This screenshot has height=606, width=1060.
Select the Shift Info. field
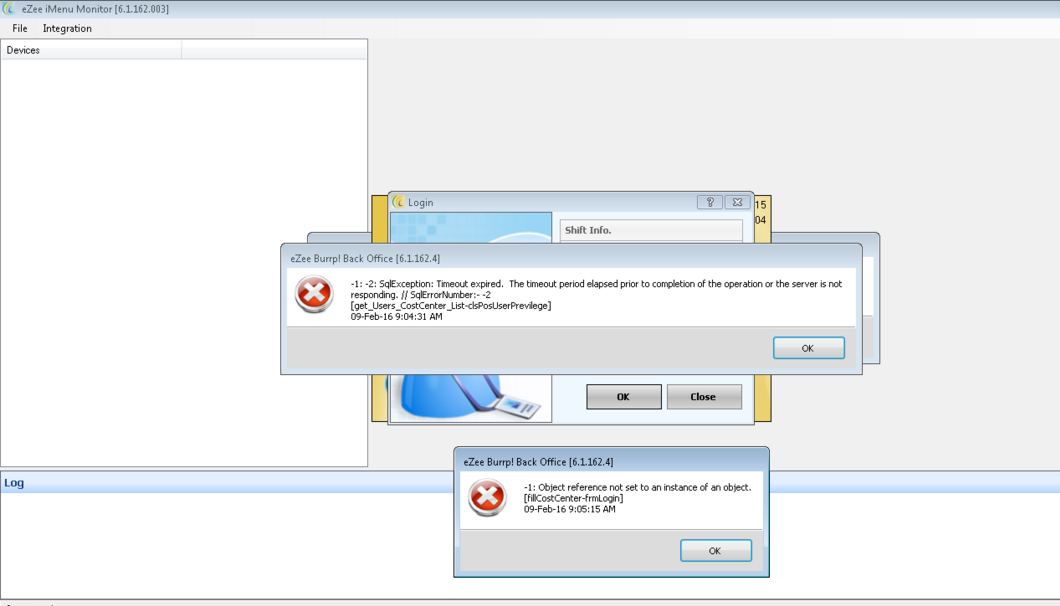651,230
